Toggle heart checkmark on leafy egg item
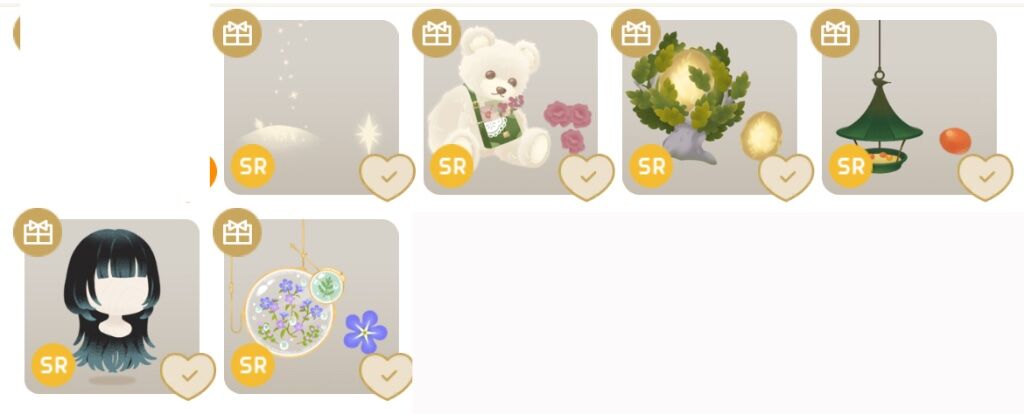Image resolution: width=1024 pixels, height=414 pixels. click(786, 177)
